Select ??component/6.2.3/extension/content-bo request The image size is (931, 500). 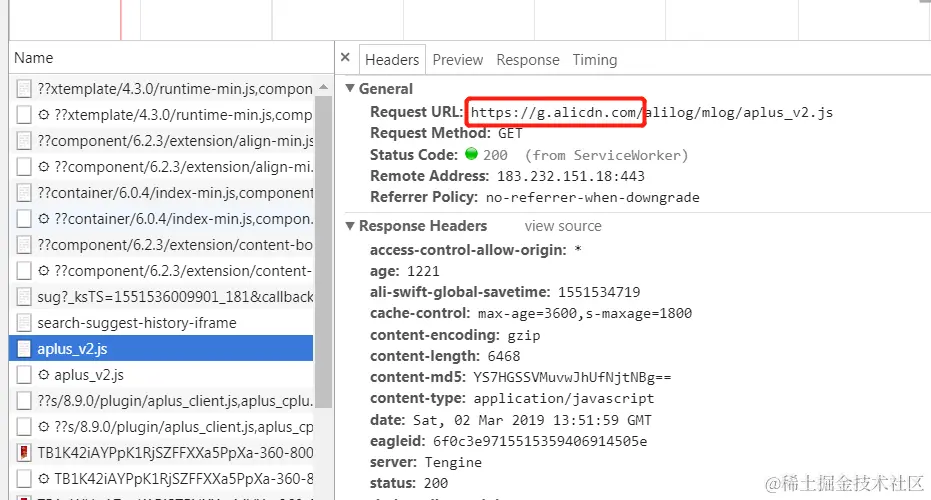click(x=161, y=245)
